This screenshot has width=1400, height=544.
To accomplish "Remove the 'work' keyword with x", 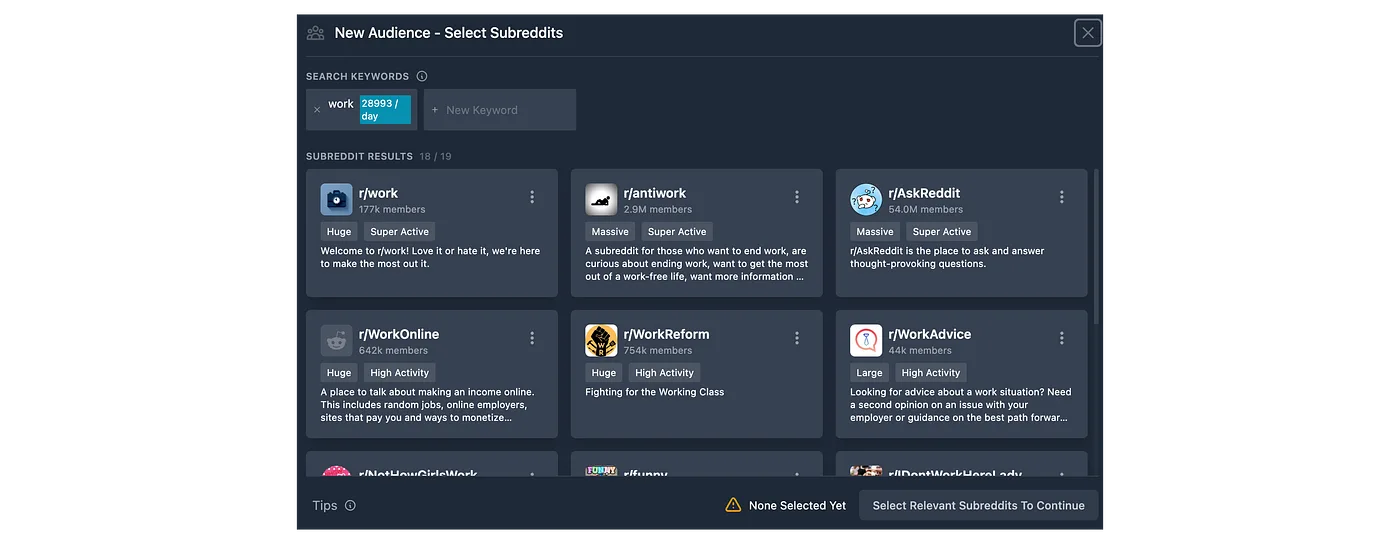I will (317, 110).
